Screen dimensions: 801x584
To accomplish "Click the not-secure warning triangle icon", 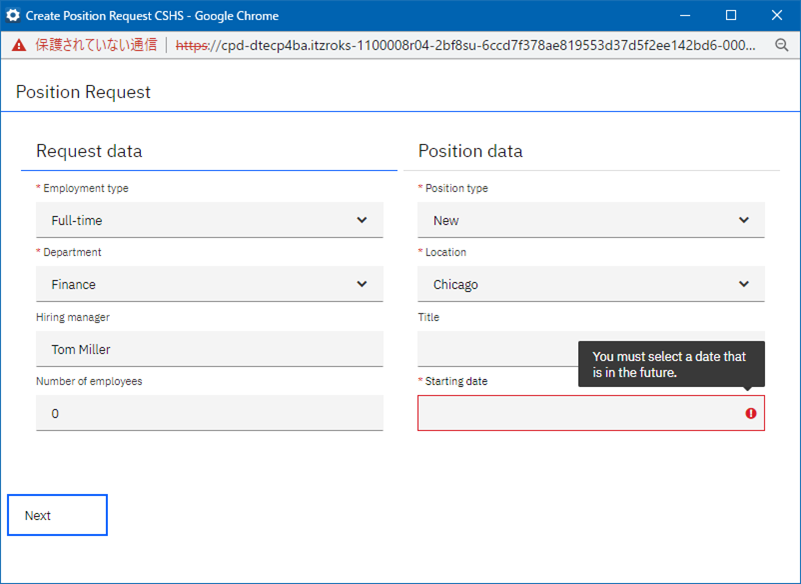I will [x=19, y=45].
